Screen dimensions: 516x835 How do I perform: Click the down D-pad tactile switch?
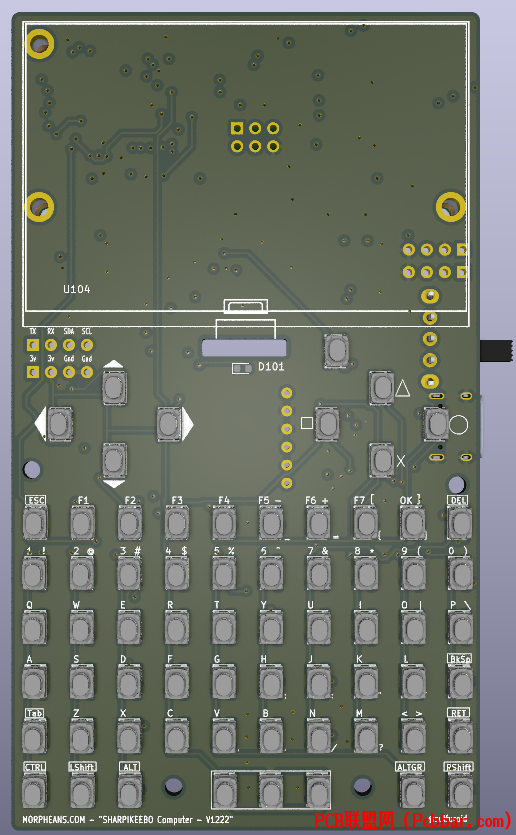[114, 461]
